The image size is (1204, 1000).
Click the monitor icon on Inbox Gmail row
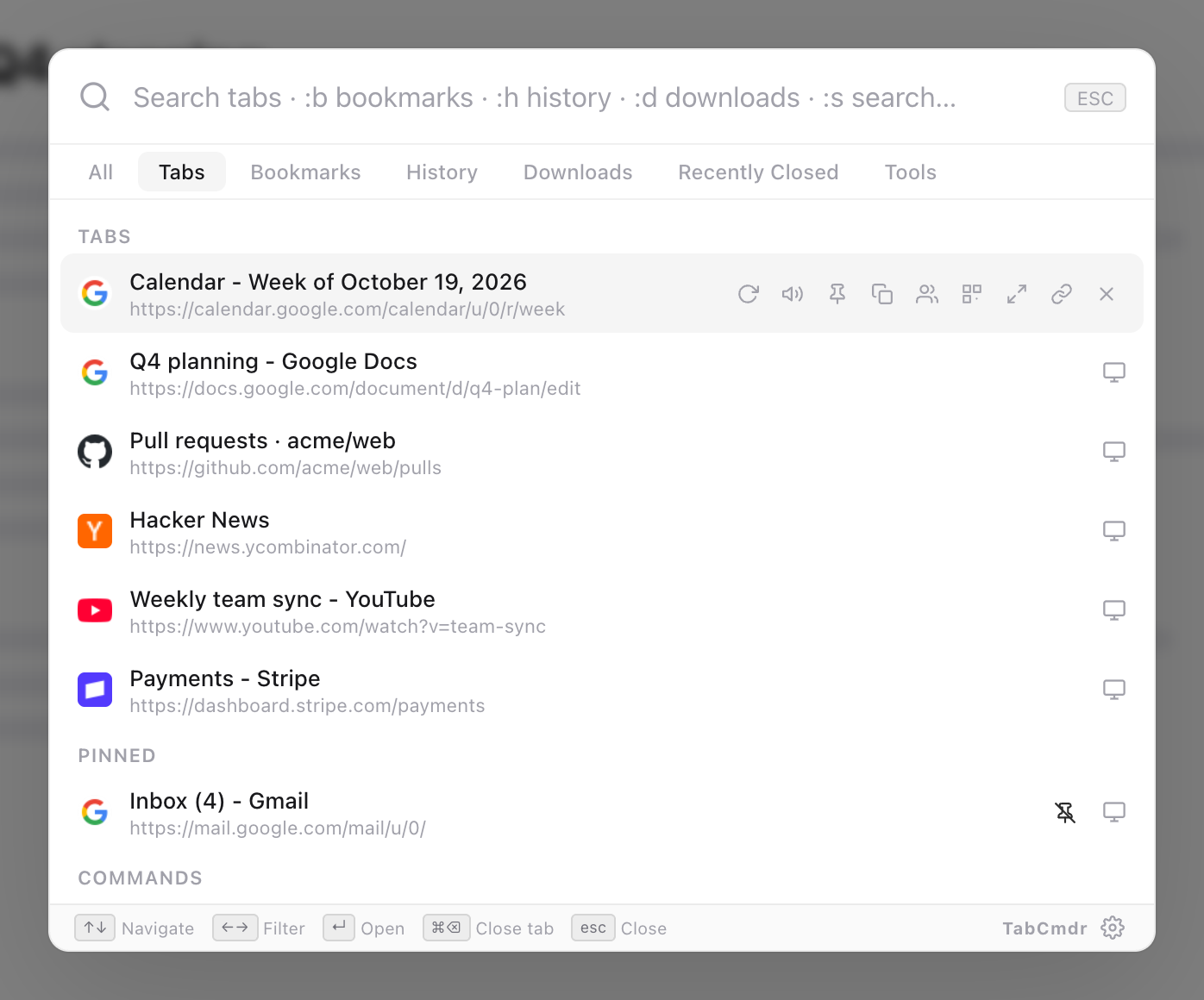point(1114,812)
